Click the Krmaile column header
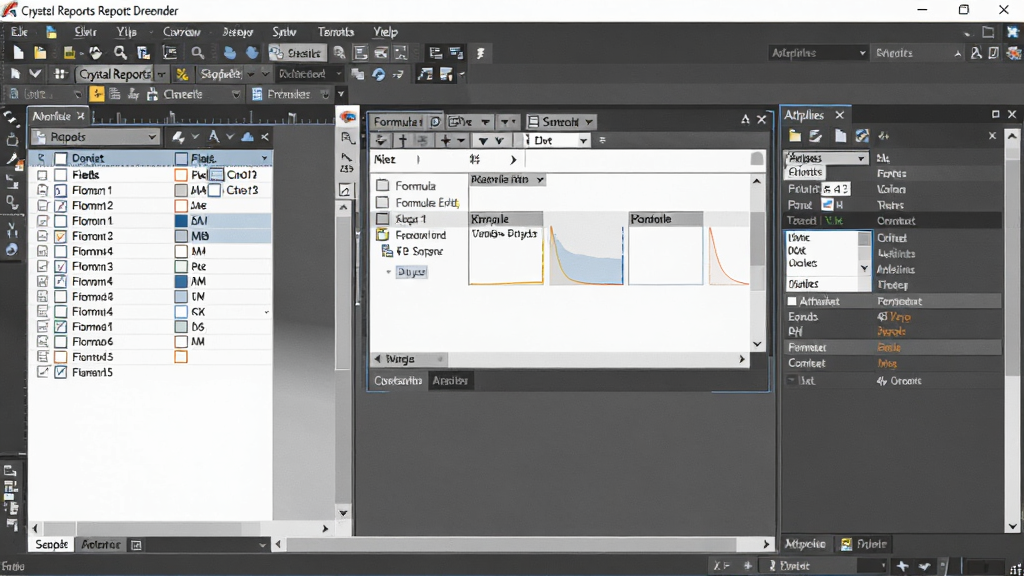This screenshot has width=1024, height=576. [x=505, y=219]
